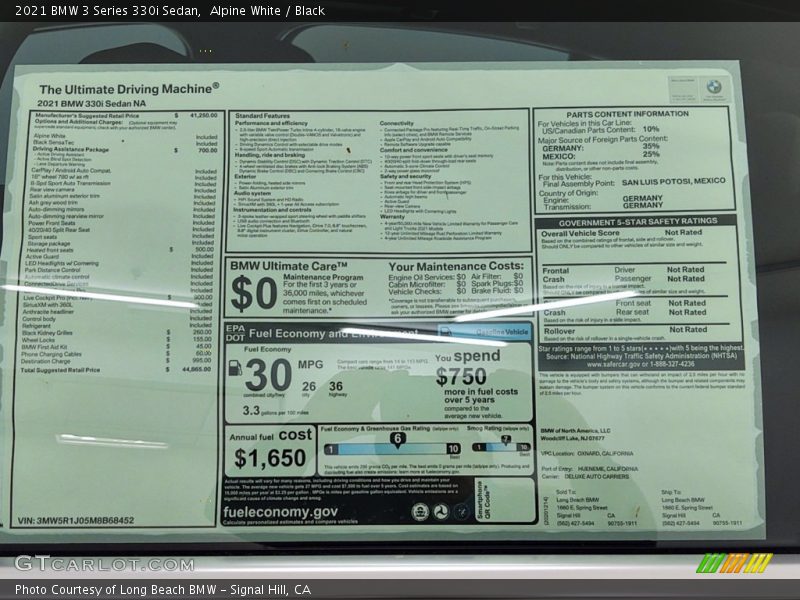Image resolution: width=800 pixels, height=600 pixels.
Task: Click the 'Audio system' subheading
Action: (x=252, y=193)
